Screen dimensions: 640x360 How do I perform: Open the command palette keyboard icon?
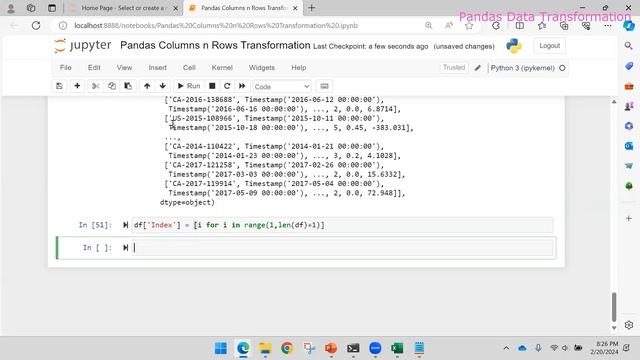pos(324,86)
